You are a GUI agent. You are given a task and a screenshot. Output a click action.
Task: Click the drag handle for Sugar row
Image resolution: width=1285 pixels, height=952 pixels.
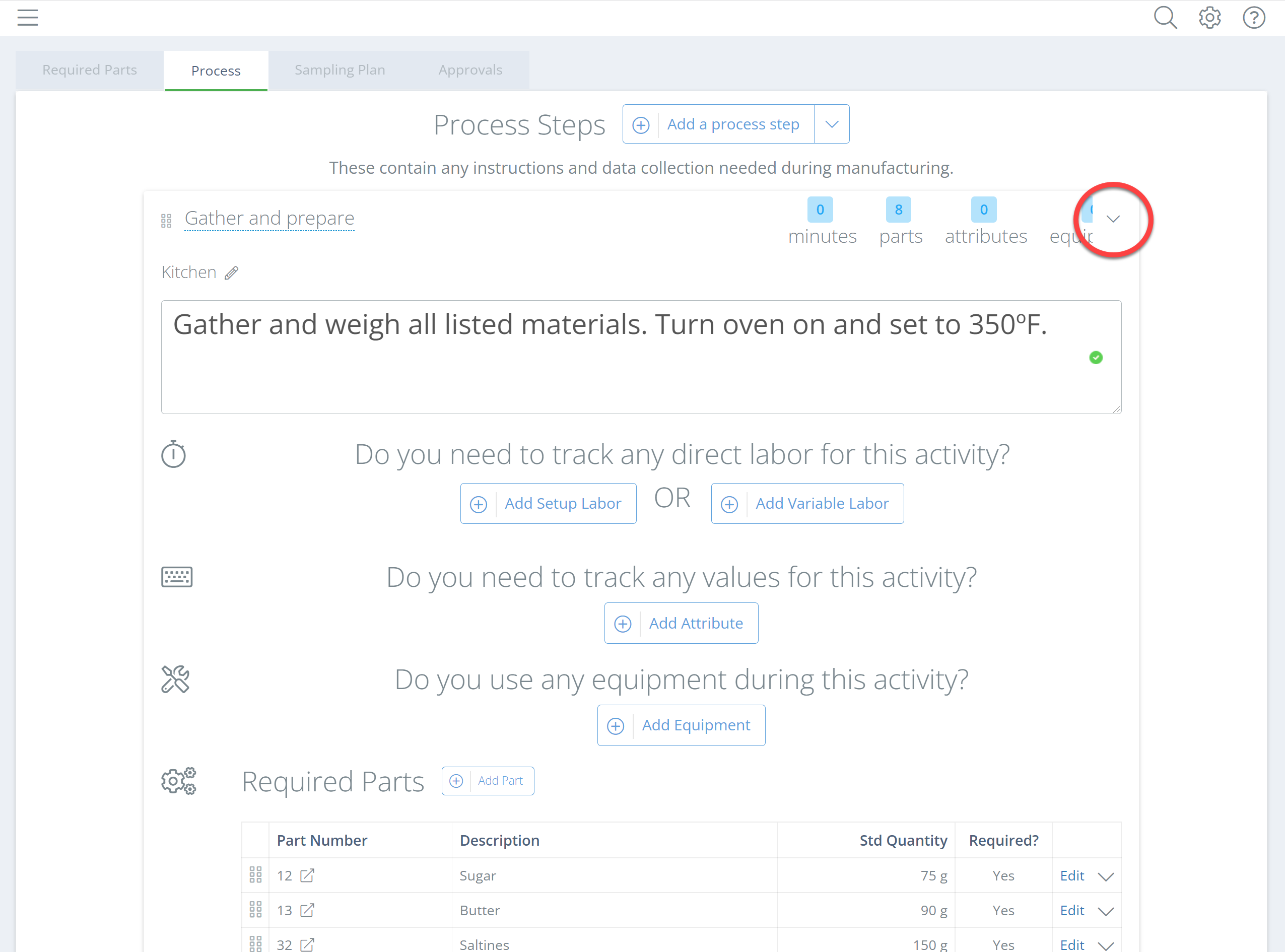coord(256,875)
